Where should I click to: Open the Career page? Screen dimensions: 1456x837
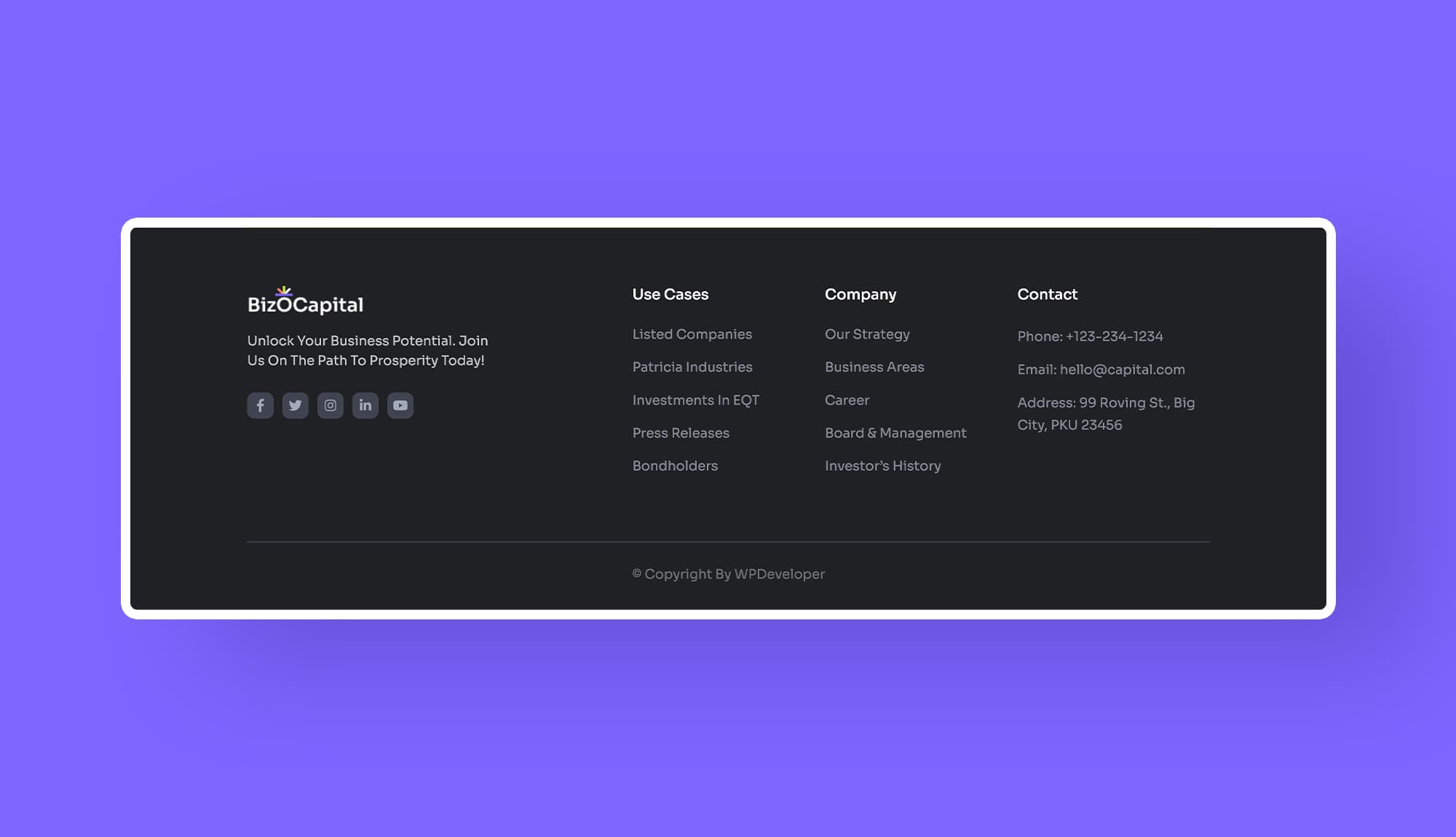847,400
